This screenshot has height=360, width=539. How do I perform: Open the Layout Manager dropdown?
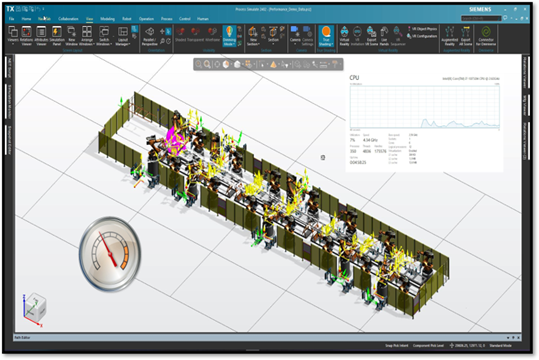click(123, 36)
